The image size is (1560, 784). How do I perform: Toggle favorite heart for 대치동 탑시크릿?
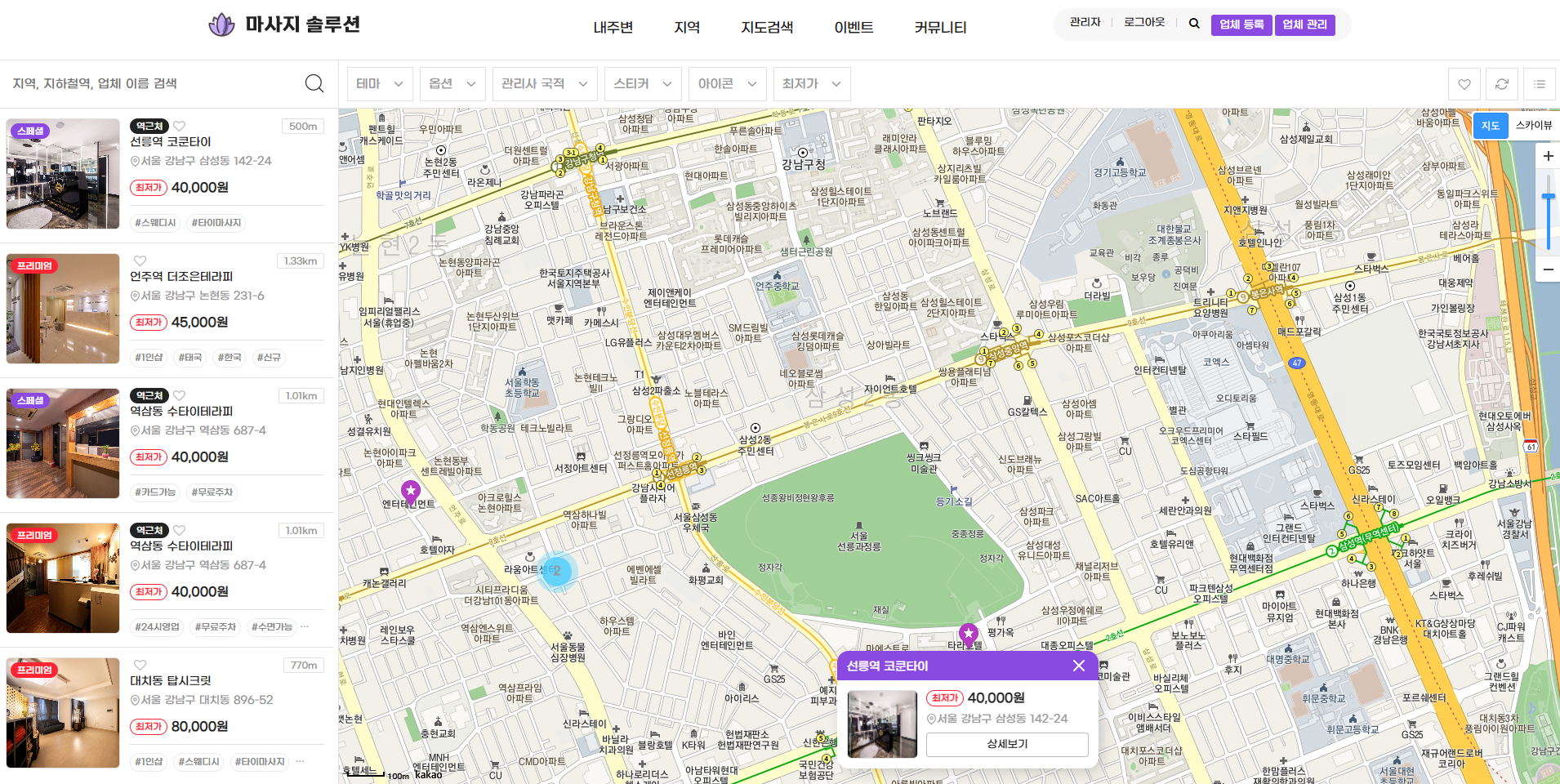coord(140,666)
